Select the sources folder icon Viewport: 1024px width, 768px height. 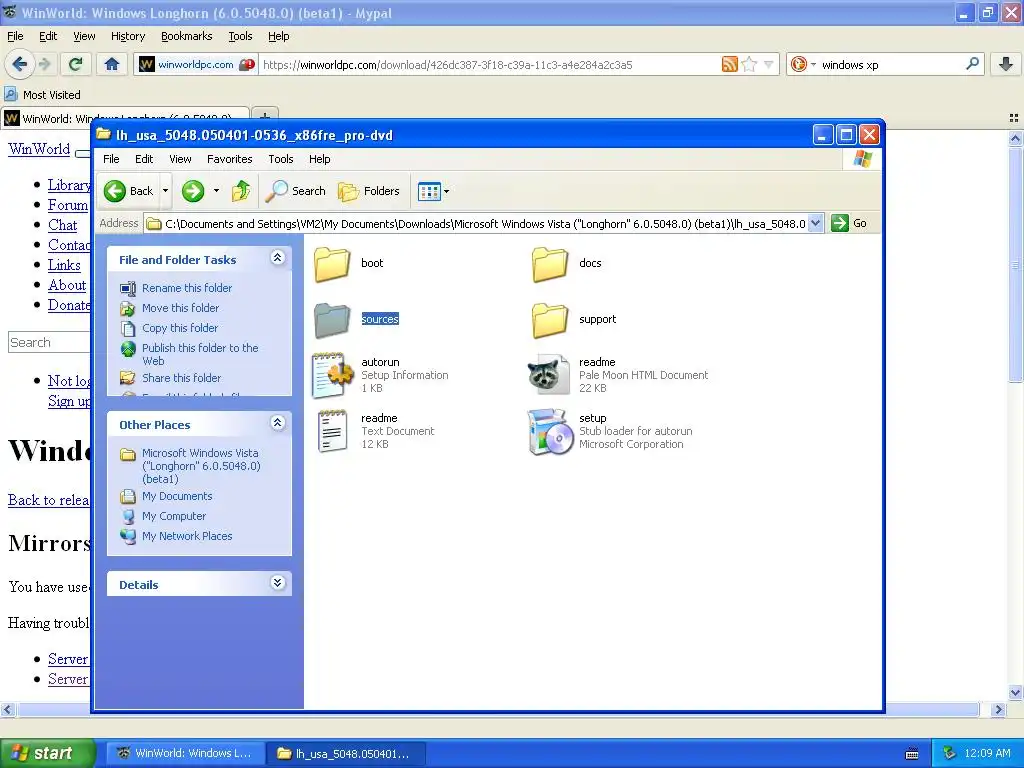click(x=332, y=319)
